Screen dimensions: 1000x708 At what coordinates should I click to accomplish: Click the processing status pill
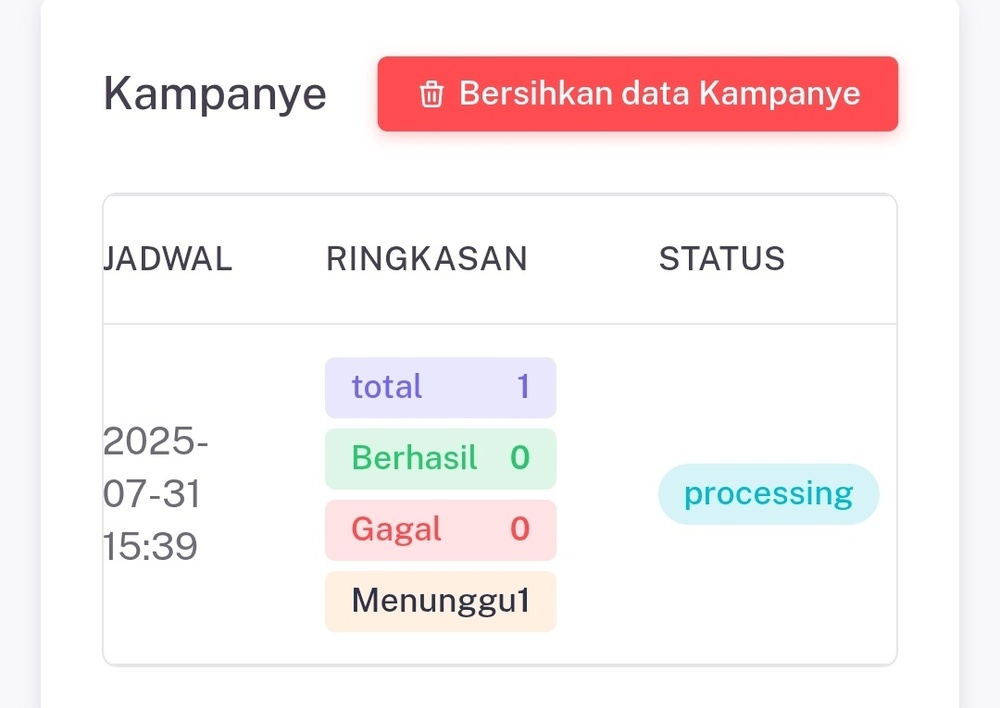point(768,494)
